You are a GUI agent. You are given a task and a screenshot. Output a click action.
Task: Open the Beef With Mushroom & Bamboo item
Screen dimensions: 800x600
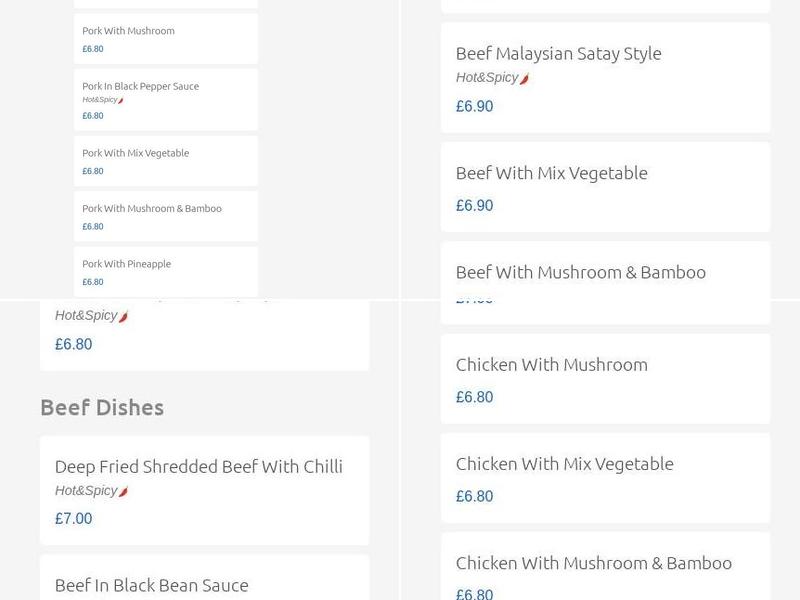(x=581, y=271)
